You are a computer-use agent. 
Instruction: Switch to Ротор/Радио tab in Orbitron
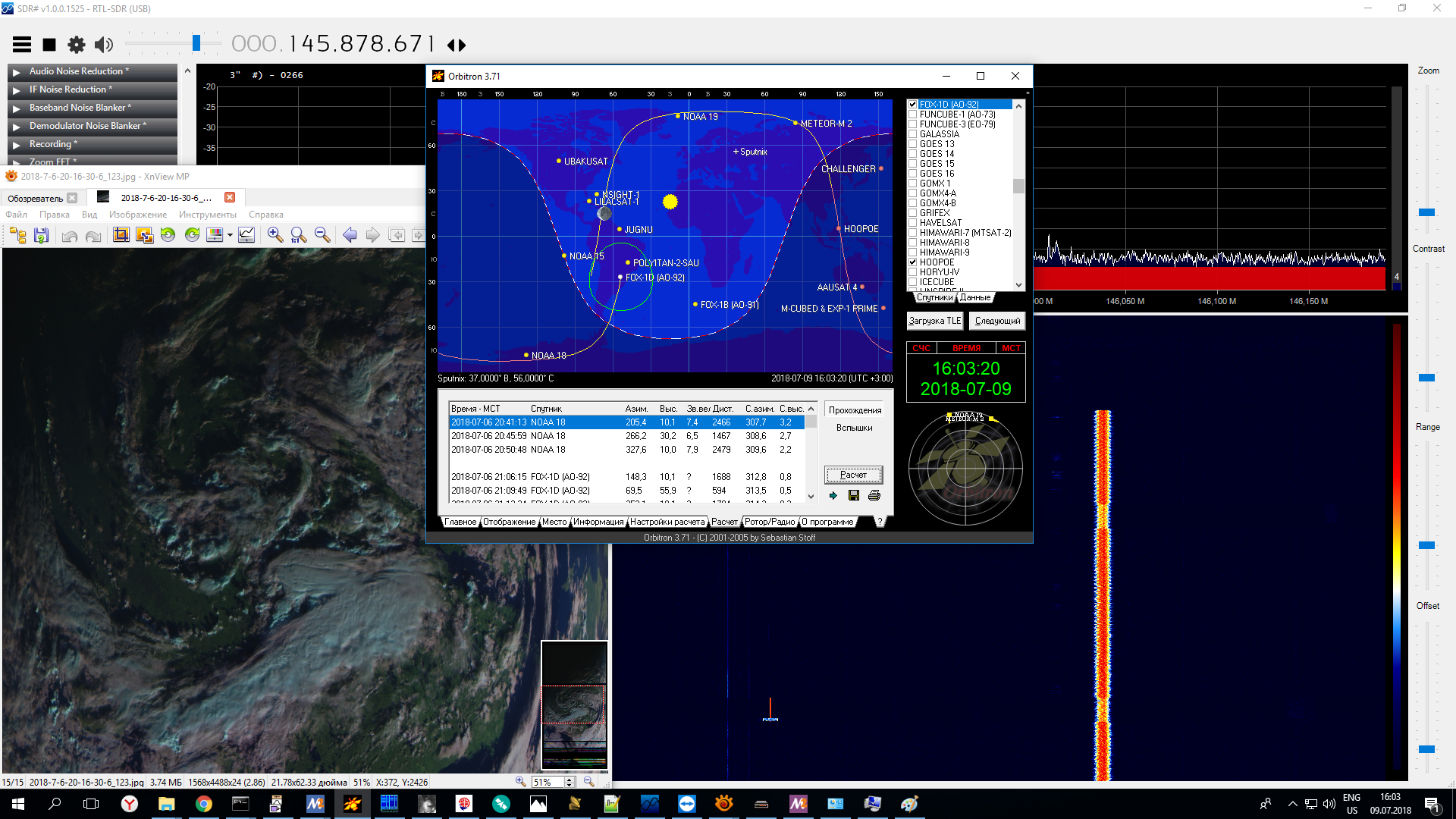pos(769,522)
